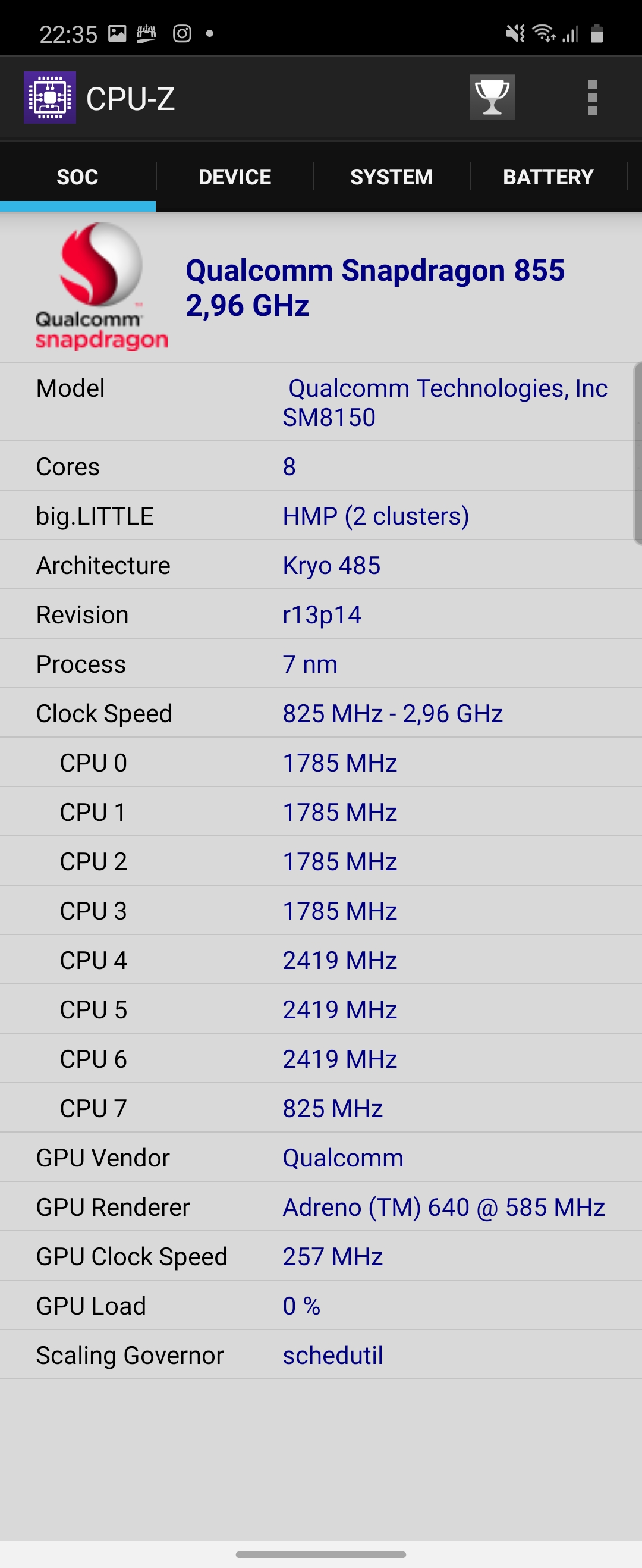Tap the Qualcomm Snapdragon 855 title text
Viewport: 642px width, 1568px height.
click(x=375, y=287)
